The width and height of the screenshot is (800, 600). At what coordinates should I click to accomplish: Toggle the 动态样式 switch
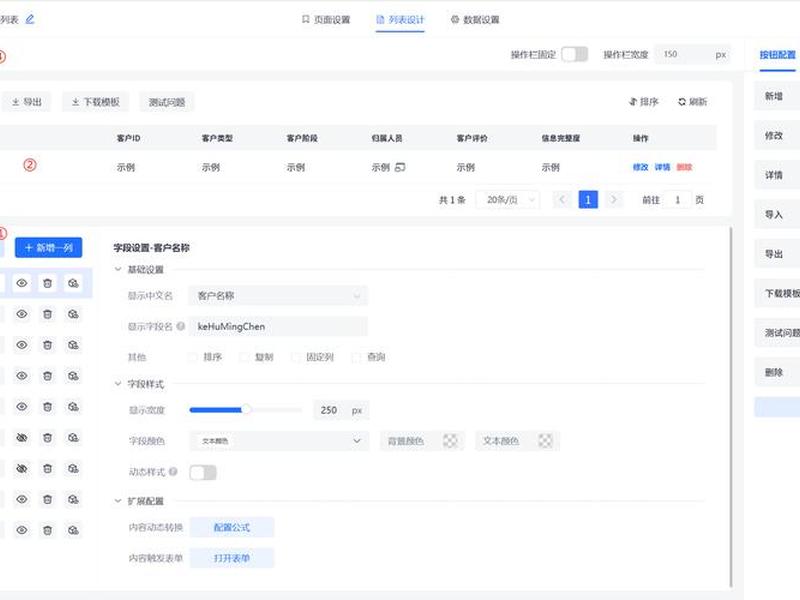click(203, 472)
